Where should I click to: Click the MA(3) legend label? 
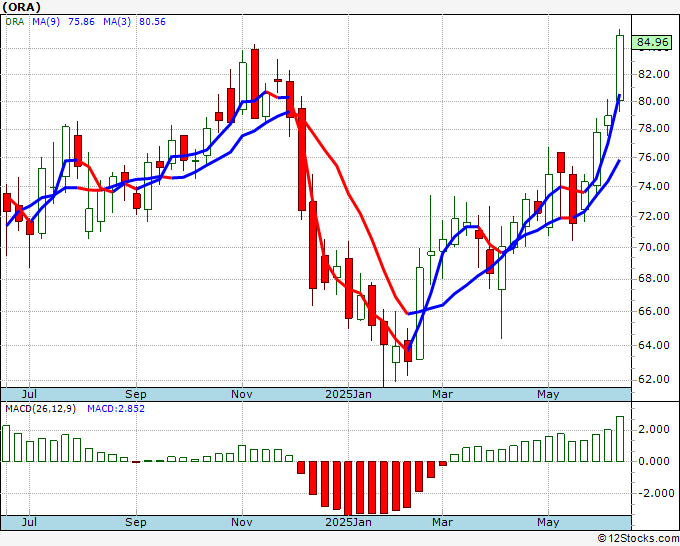pos(117,22)
